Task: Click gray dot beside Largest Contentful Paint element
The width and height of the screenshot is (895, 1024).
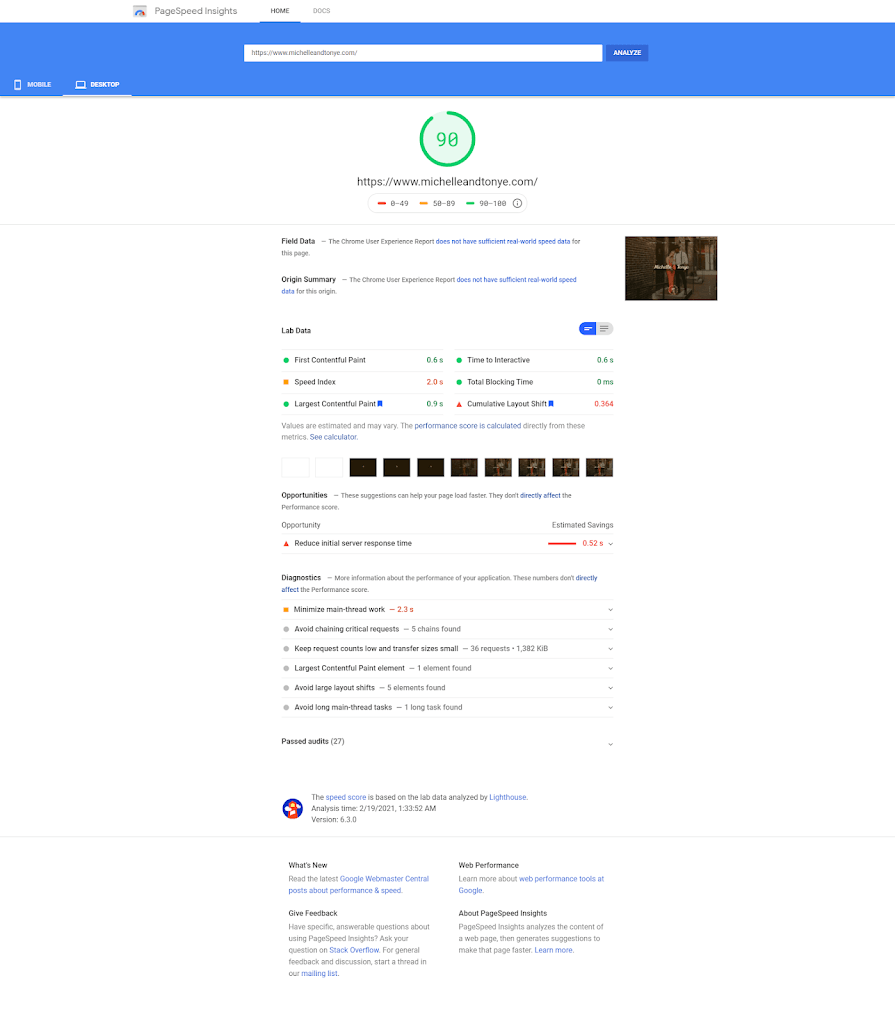Action: coord(285,669)
